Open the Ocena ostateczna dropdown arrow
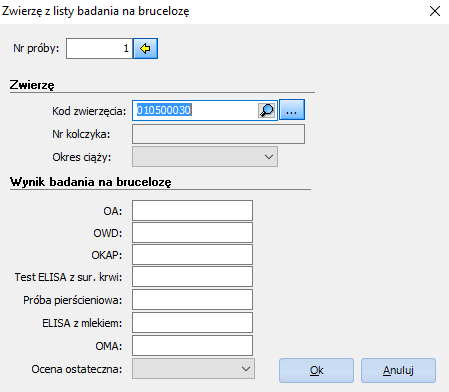Viewport: 449px width, 392px height. 246,369
